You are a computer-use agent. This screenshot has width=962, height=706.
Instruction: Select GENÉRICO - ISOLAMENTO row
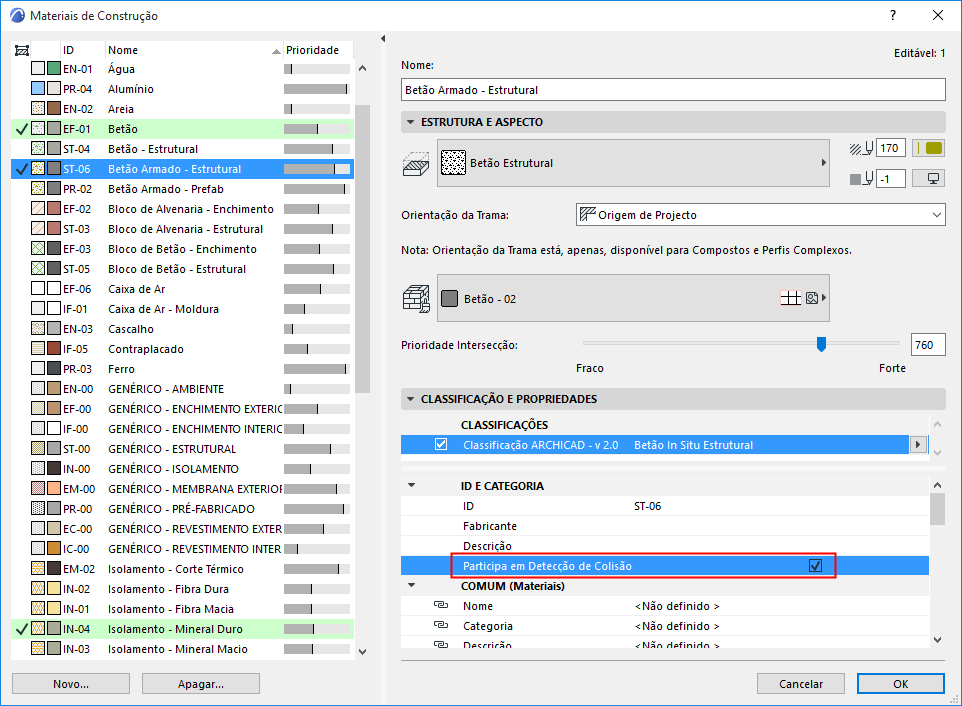pos(182,469)
